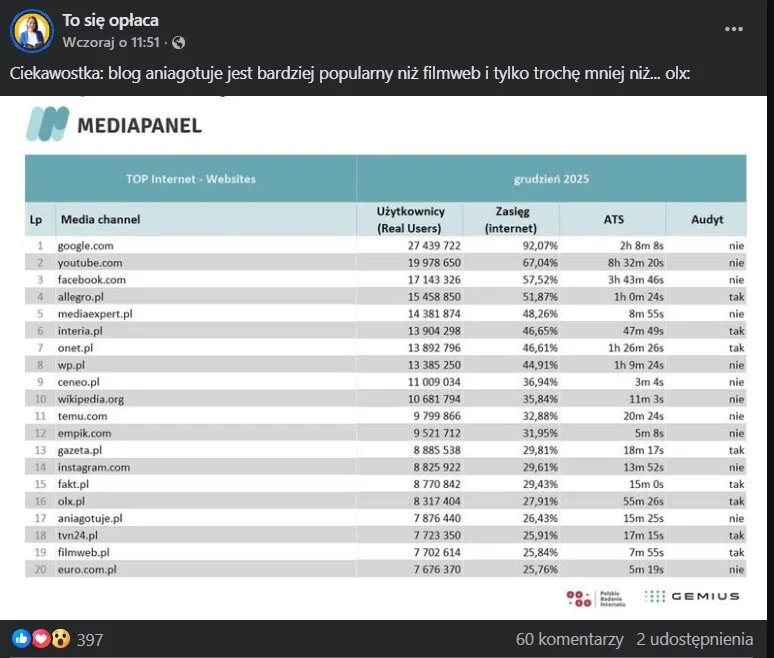Click the Użytkownicy (Real Users) column header

click(418, 219)
